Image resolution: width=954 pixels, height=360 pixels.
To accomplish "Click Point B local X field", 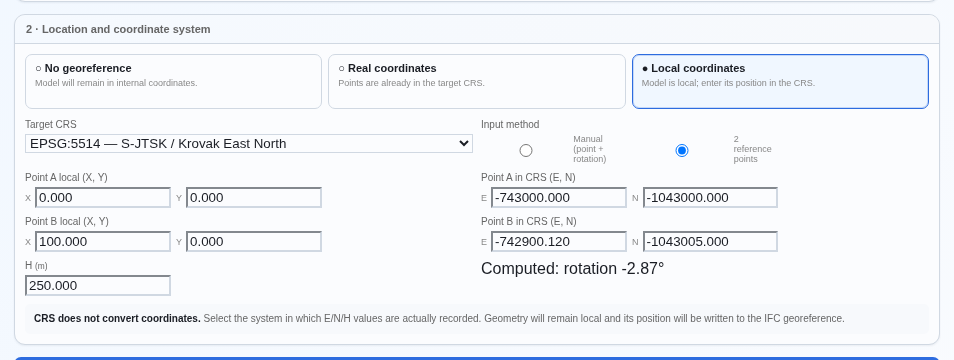I will [x=103, y=241].
